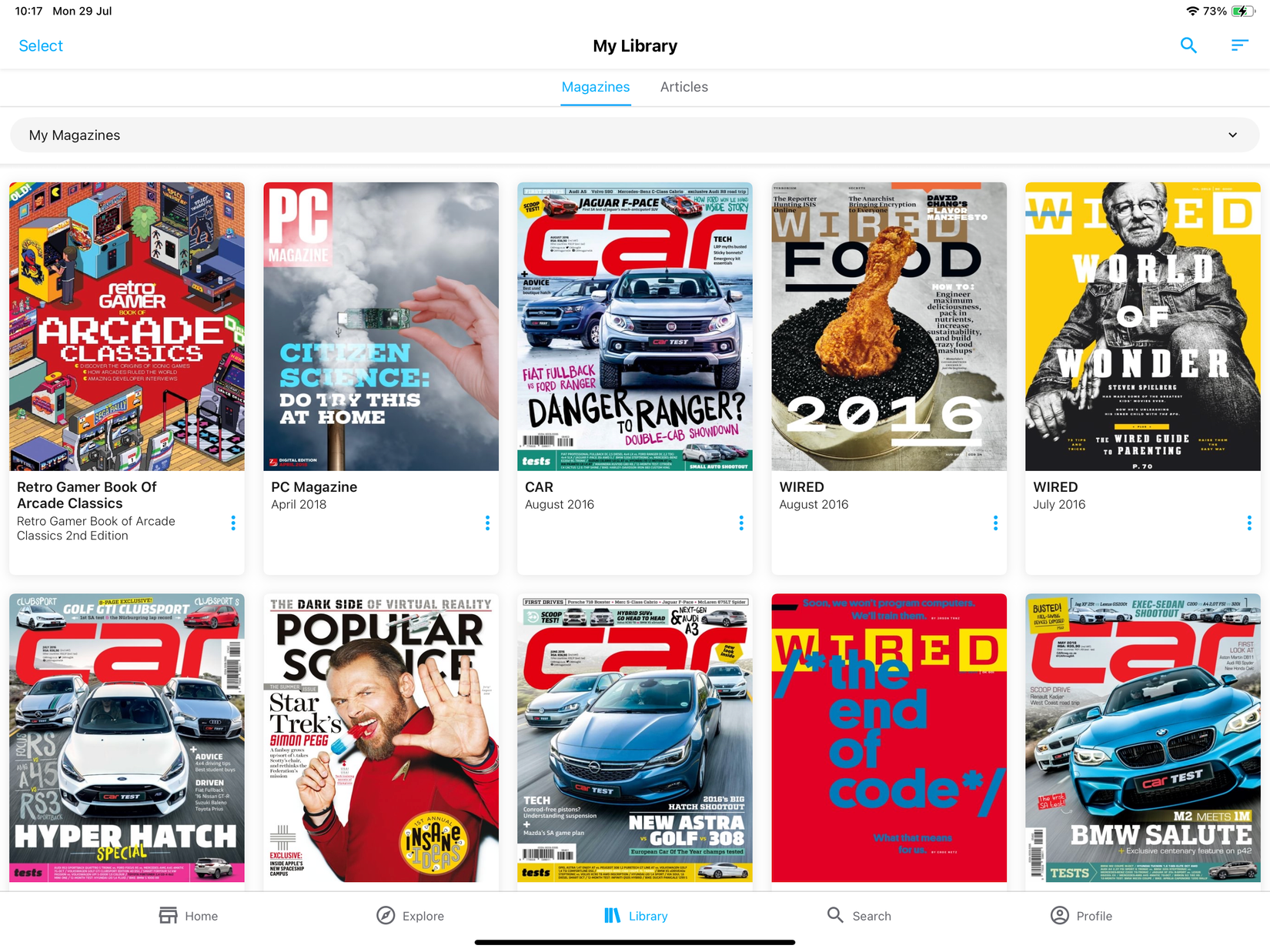The width and height of the screenshot is (1270, 952).
Task: Tap Select to enter selection mode
Action: 40,45
